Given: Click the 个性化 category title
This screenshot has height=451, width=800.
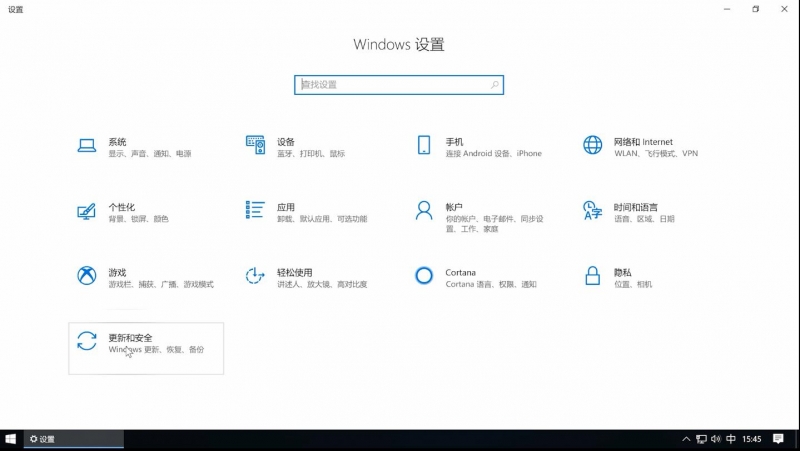Looking at the screenshot, I should (121, 207).
